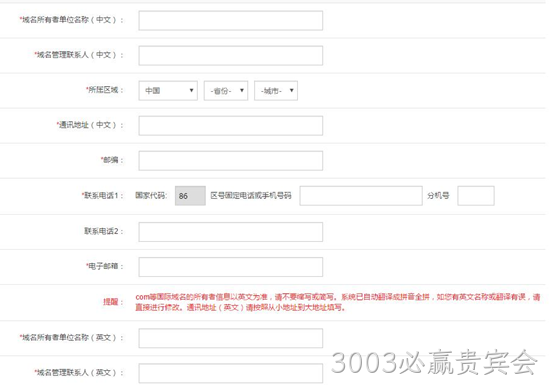Click the 国家代码 label text

[x=151, y=195]
